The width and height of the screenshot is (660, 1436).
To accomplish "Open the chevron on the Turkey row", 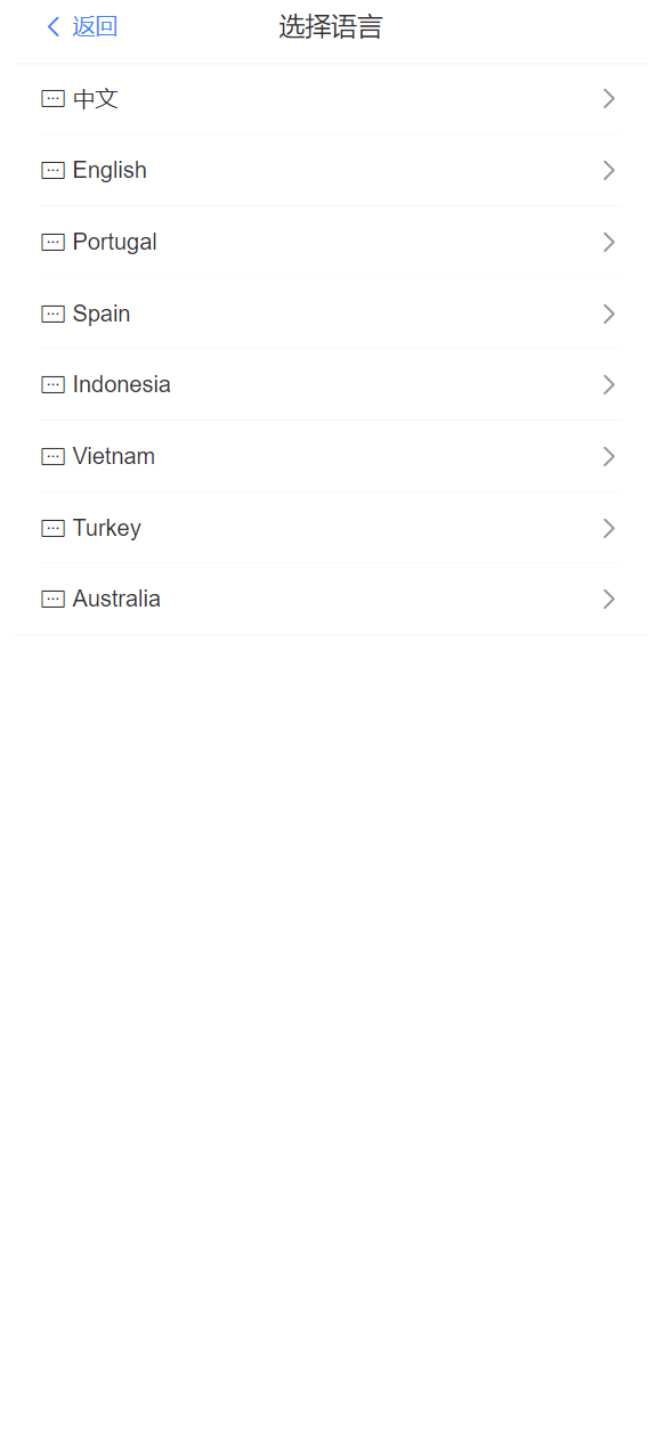I will click(608, 528).
